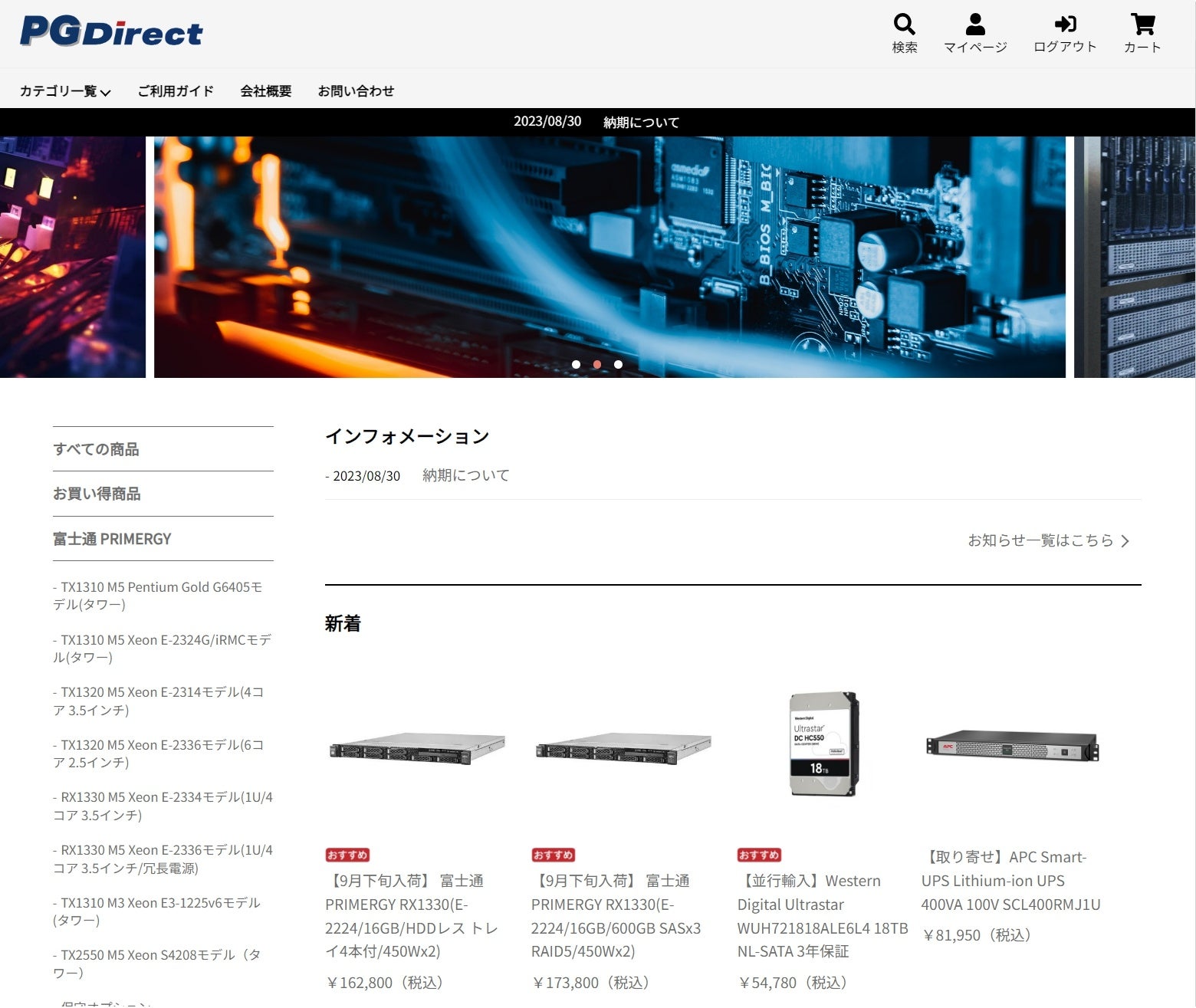1196x1008 pixels.
Task: Open RX1330 600GB SASx3 server image
Action: pos(623,747)
